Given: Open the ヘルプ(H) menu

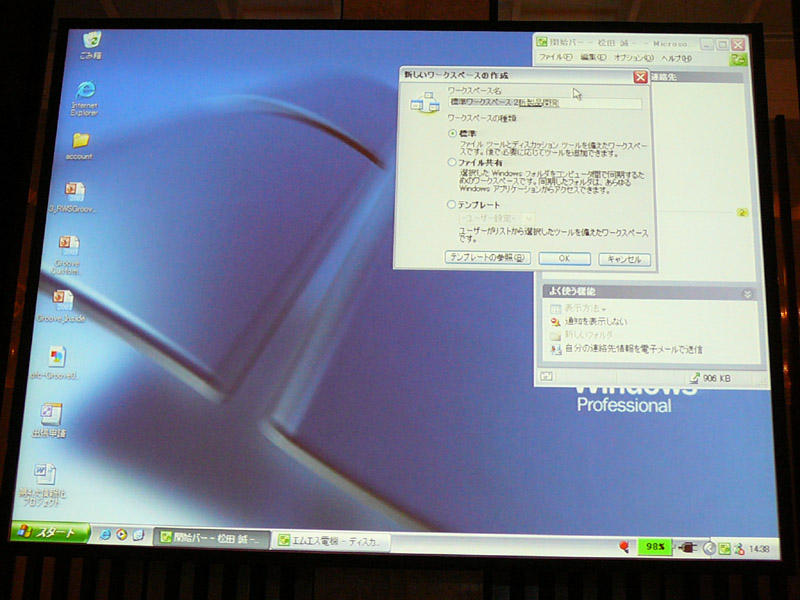Looking at the screenshot, I should click(677, 59).
